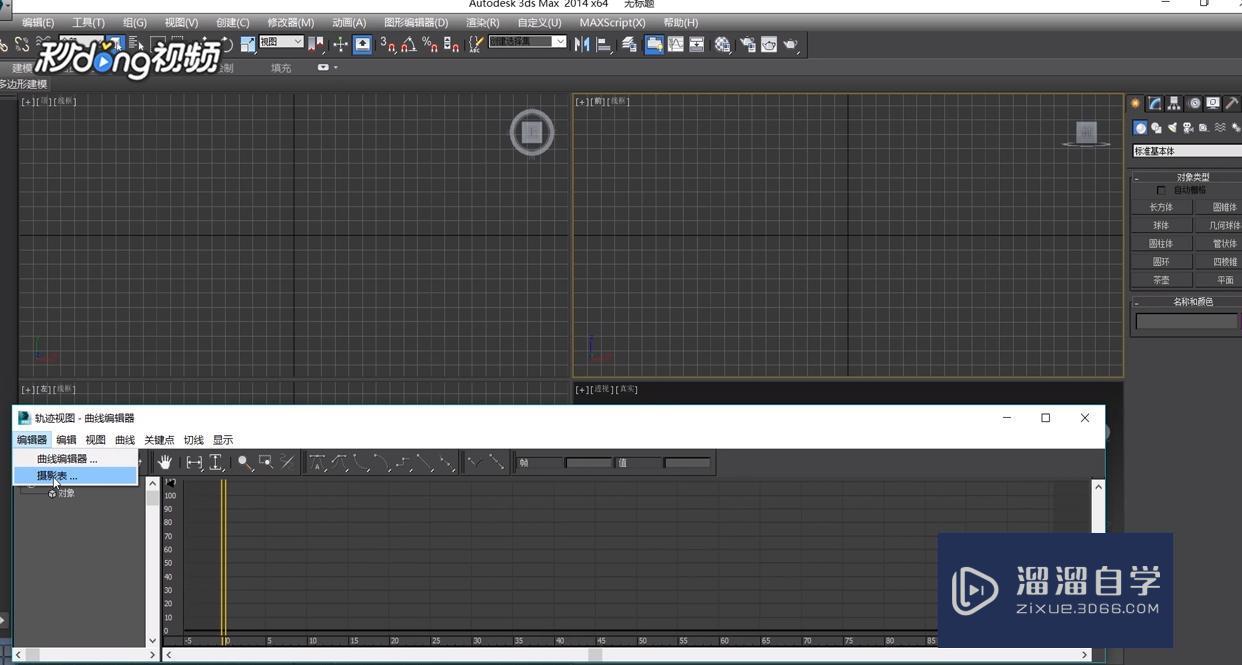Click Zoom Horizontal Extents in Track View
This screenshot has width=1242, height=665.
(x=195, y=462)
